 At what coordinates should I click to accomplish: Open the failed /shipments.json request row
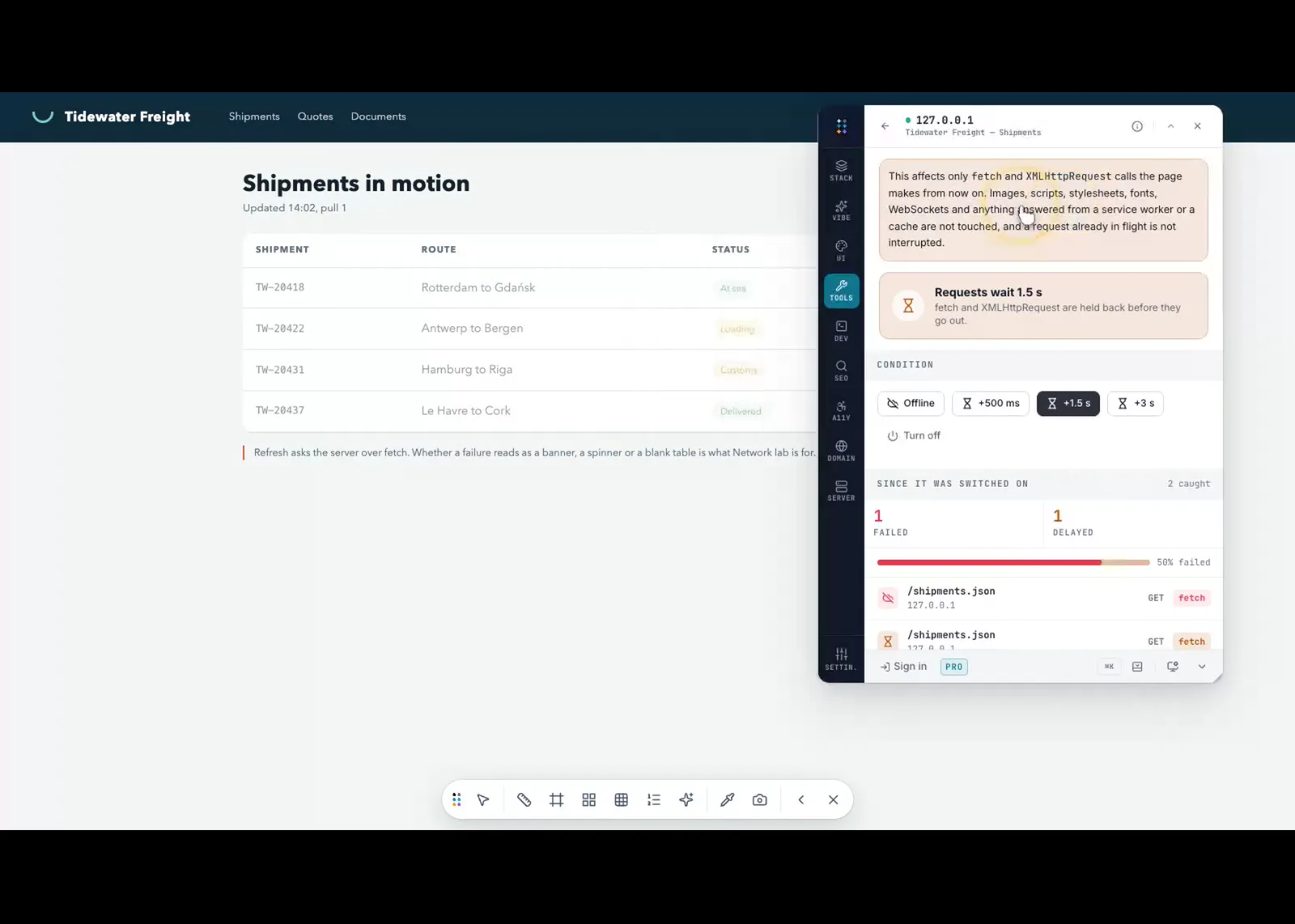click(x=1043, y=598)
